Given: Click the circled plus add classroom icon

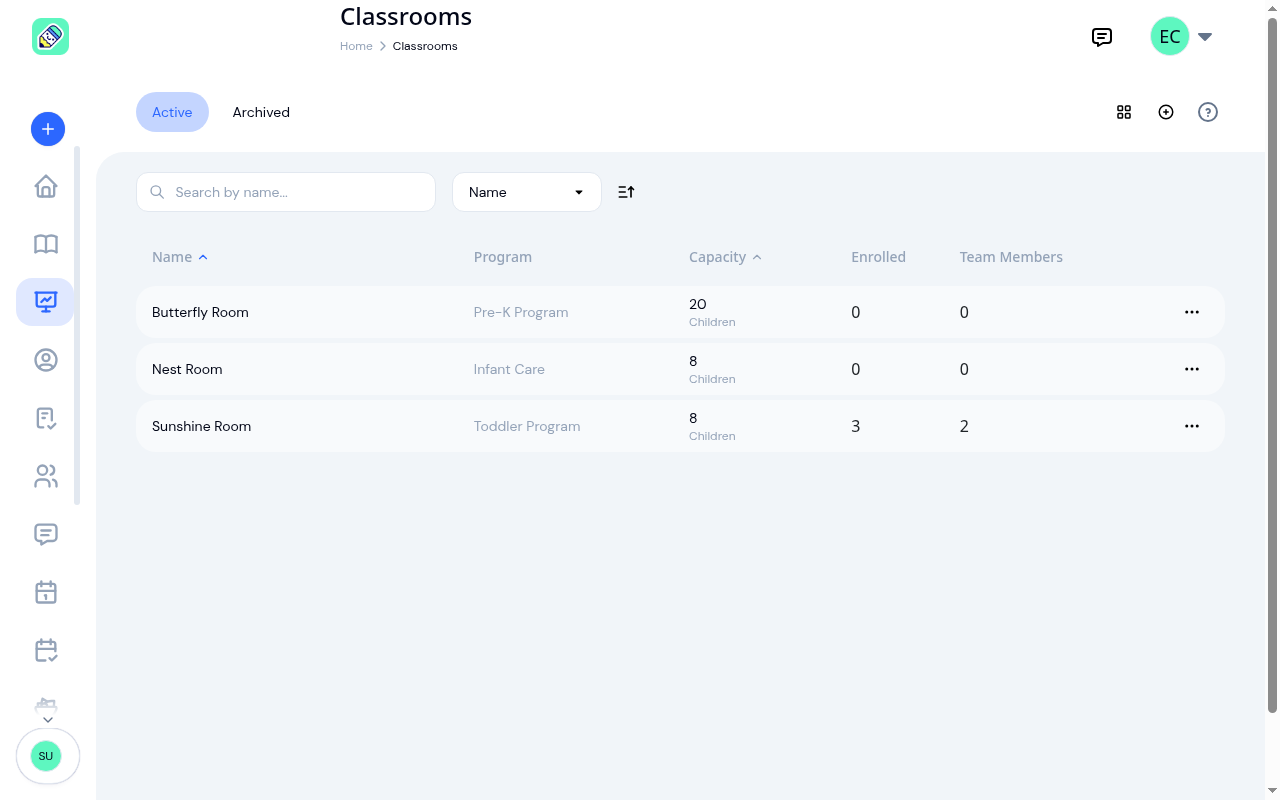Looking at the screenshot, I should point(1166,112).
